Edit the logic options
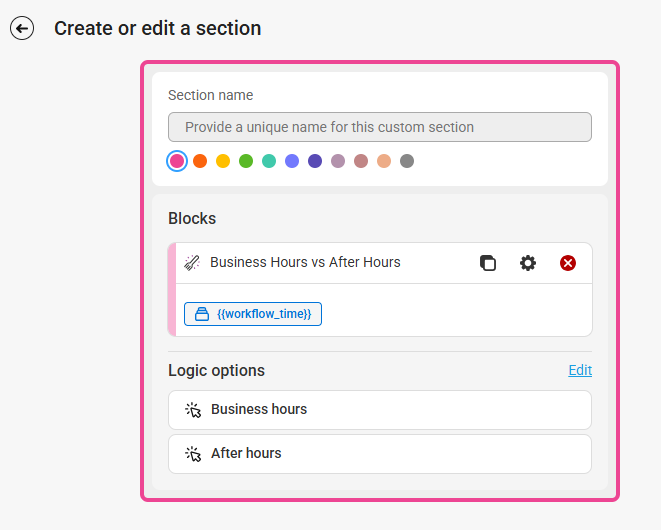Screen dimensions: 661x530 580,370
